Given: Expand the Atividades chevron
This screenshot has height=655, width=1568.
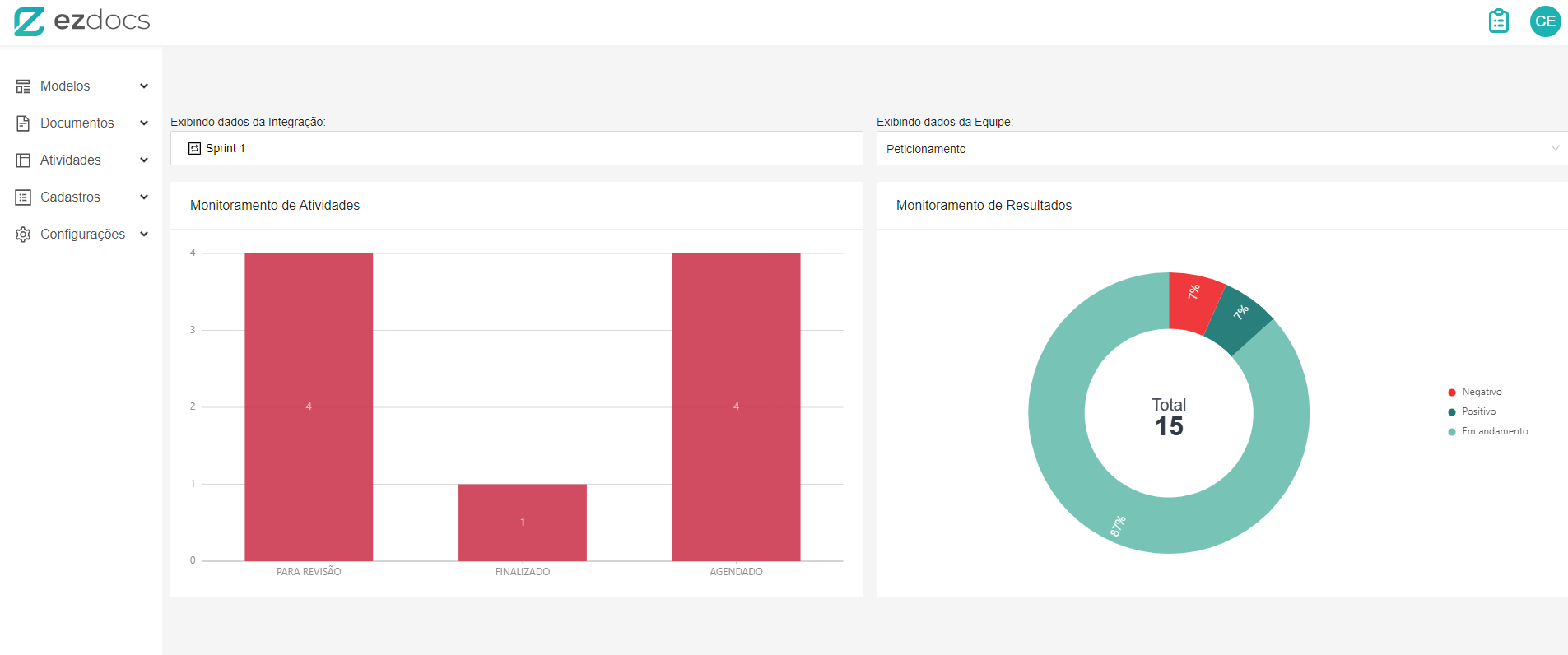Looking at the screenshot, I should click(x=144, y=160).
